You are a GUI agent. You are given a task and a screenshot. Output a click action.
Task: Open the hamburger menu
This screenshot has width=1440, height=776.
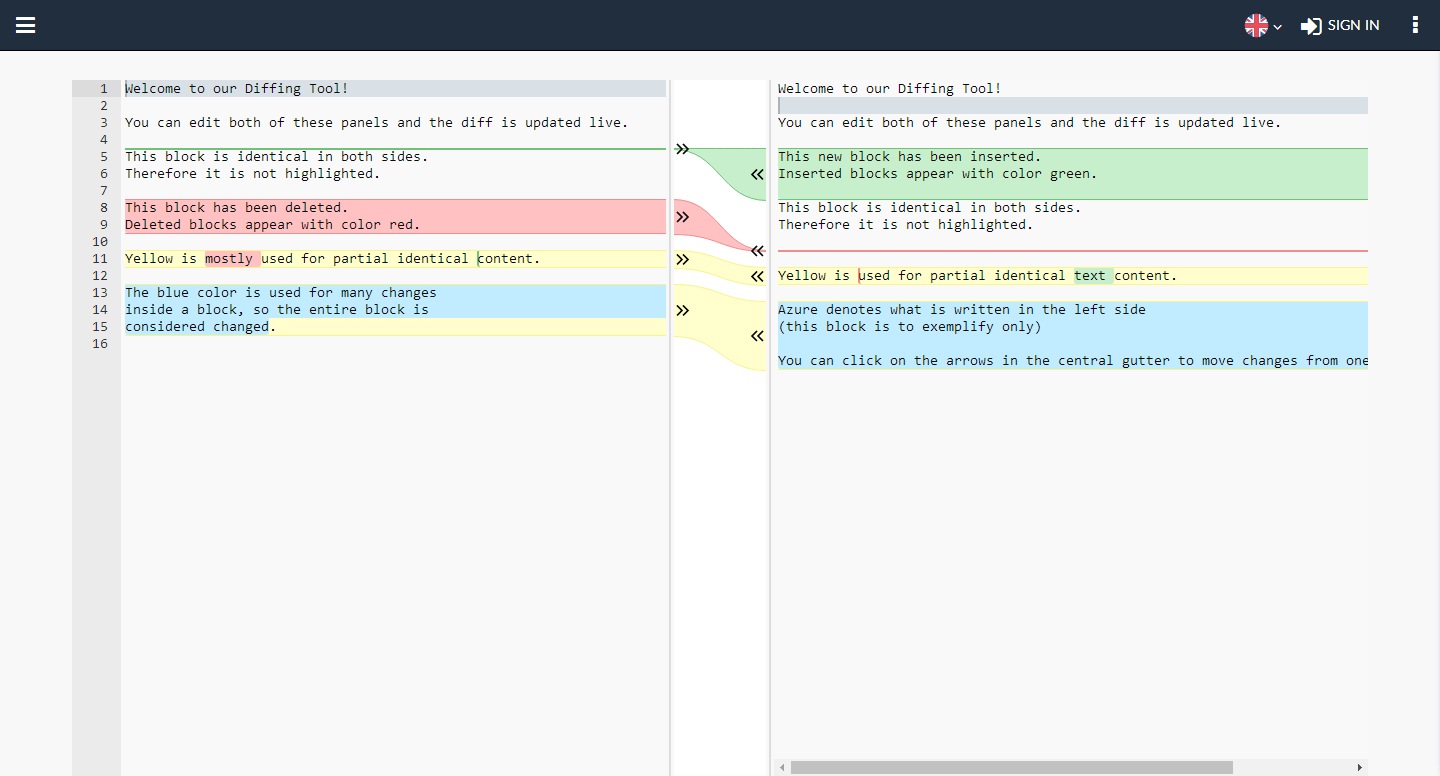tap(26, 25)
